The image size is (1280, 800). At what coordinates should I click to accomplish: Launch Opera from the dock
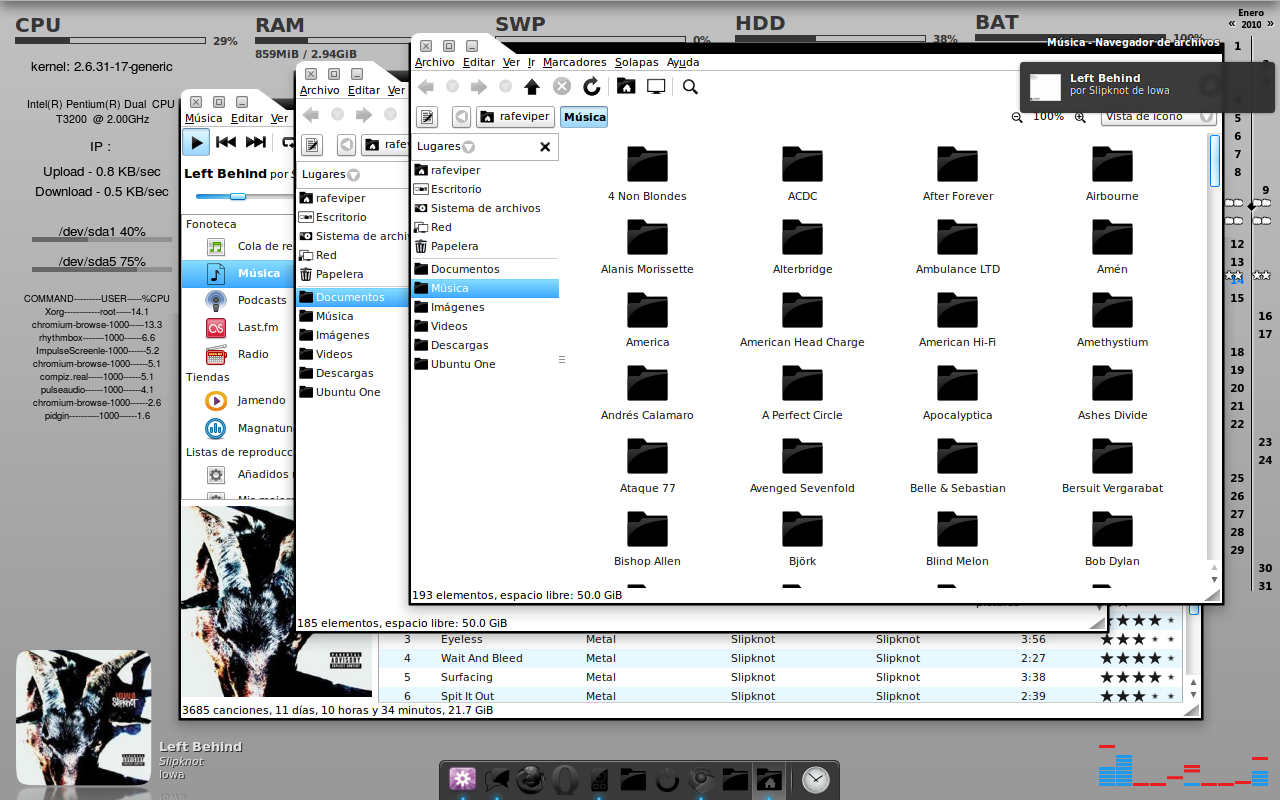click(x=564, y=779)
